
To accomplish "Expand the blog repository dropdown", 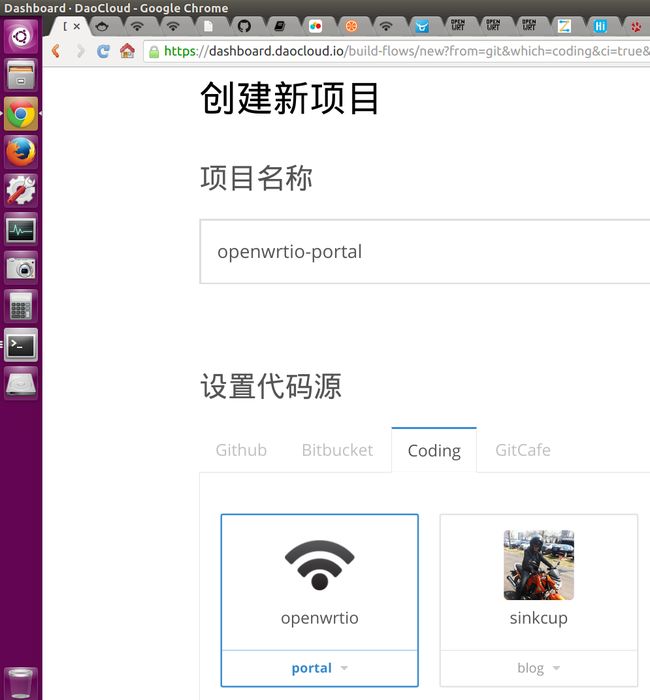I will (x=539, y=668).
